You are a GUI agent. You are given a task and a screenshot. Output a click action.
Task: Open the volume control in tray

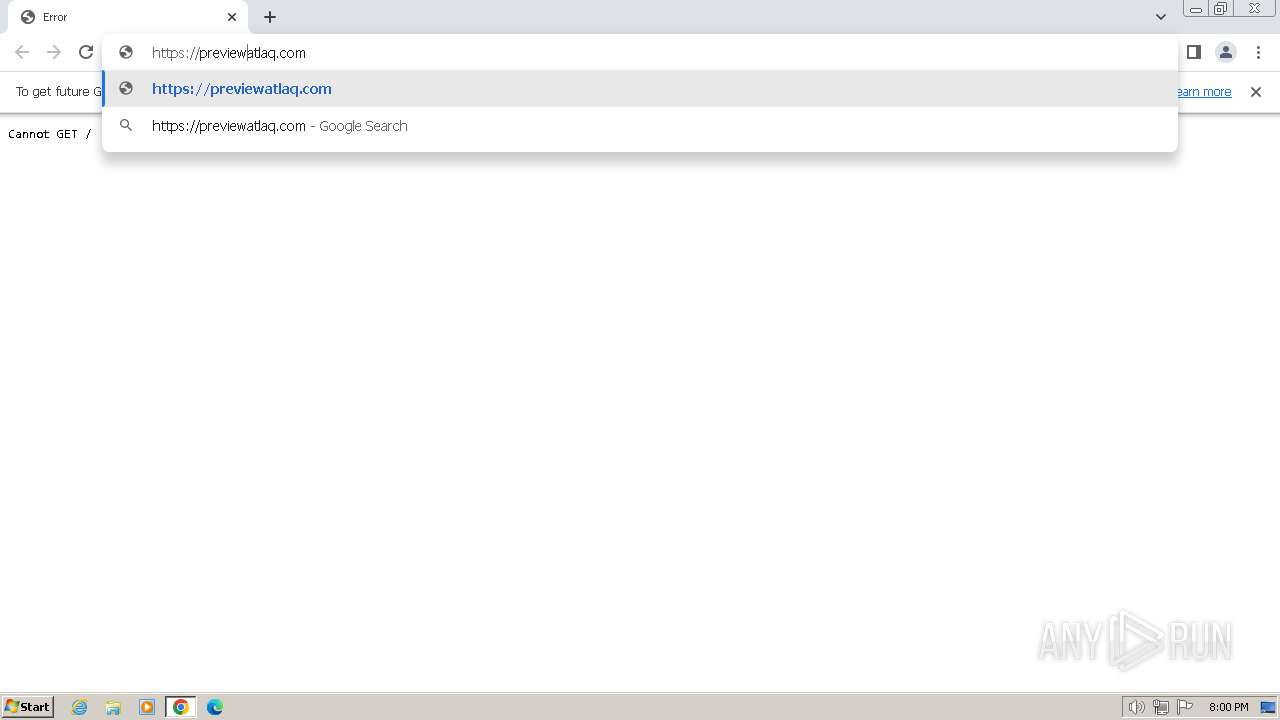pos(1137,707)
